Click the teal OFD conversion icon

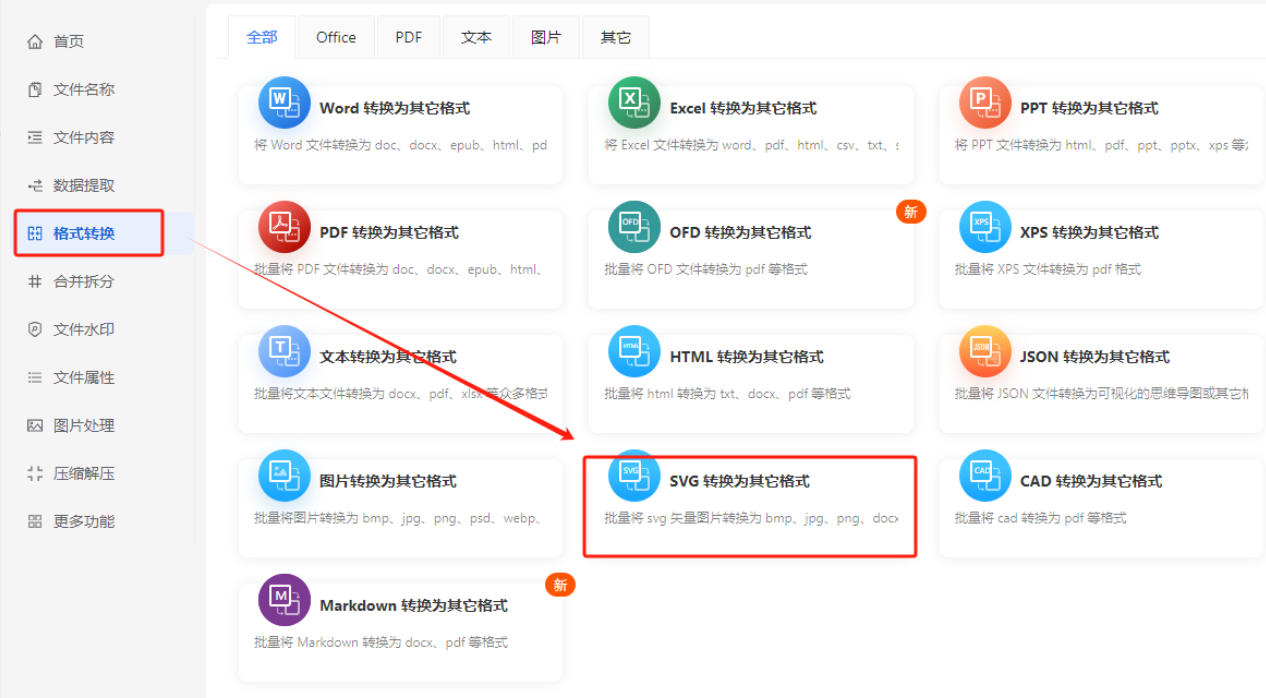pyautogui.click(x=634, y=227)
